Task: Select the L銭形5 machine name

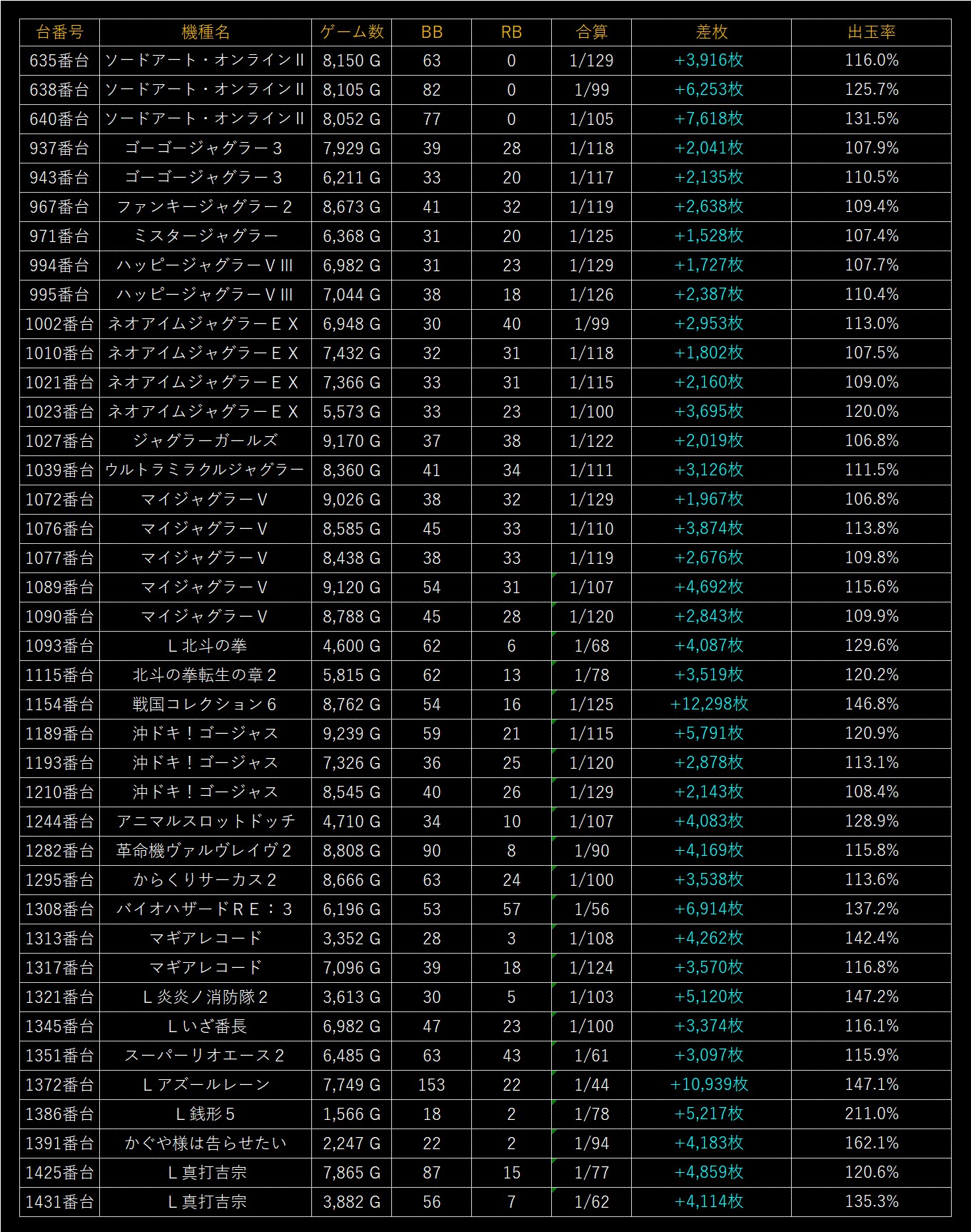Action: coord(206,1114)
